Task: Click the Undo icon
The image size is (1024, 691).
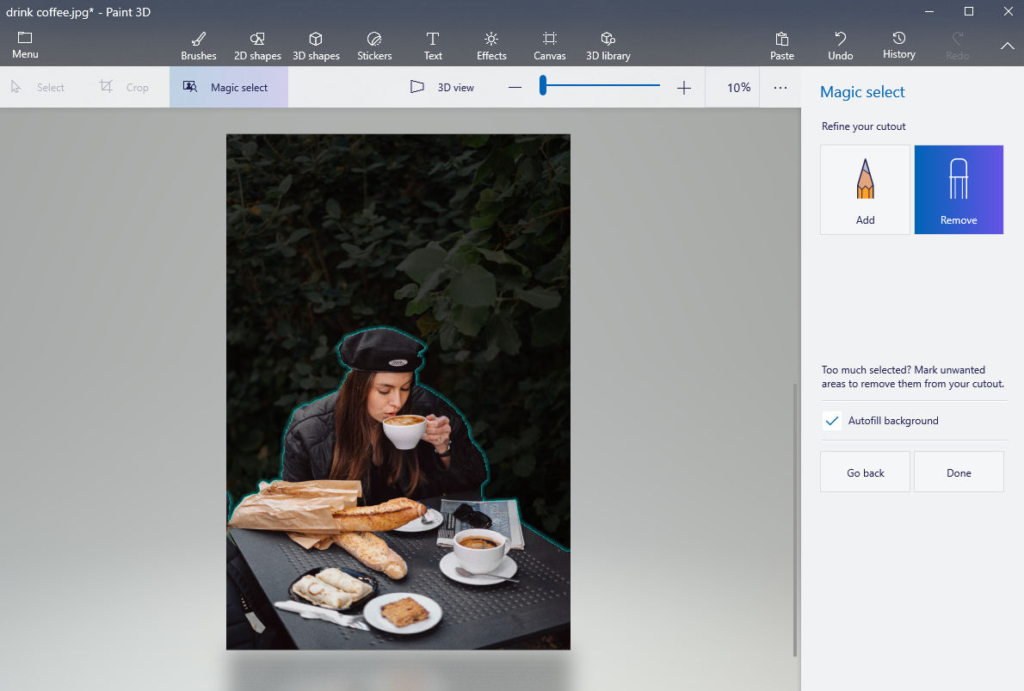Action: [x=840, y=39]
